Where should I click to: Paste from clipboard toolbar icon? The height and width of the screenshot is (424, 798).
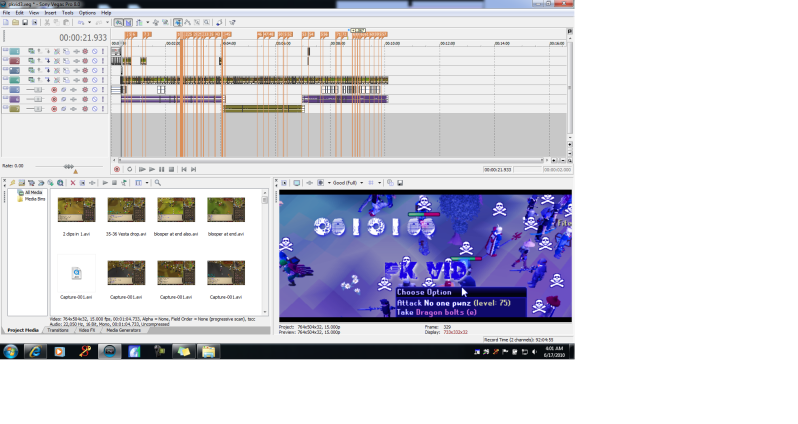click(x=66, y=22)
